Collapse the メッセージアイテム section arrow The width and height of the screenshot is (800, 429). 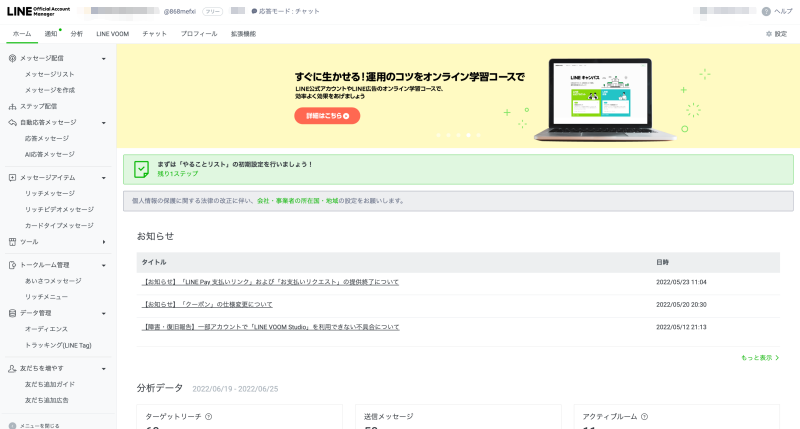(x=103, y=178)
